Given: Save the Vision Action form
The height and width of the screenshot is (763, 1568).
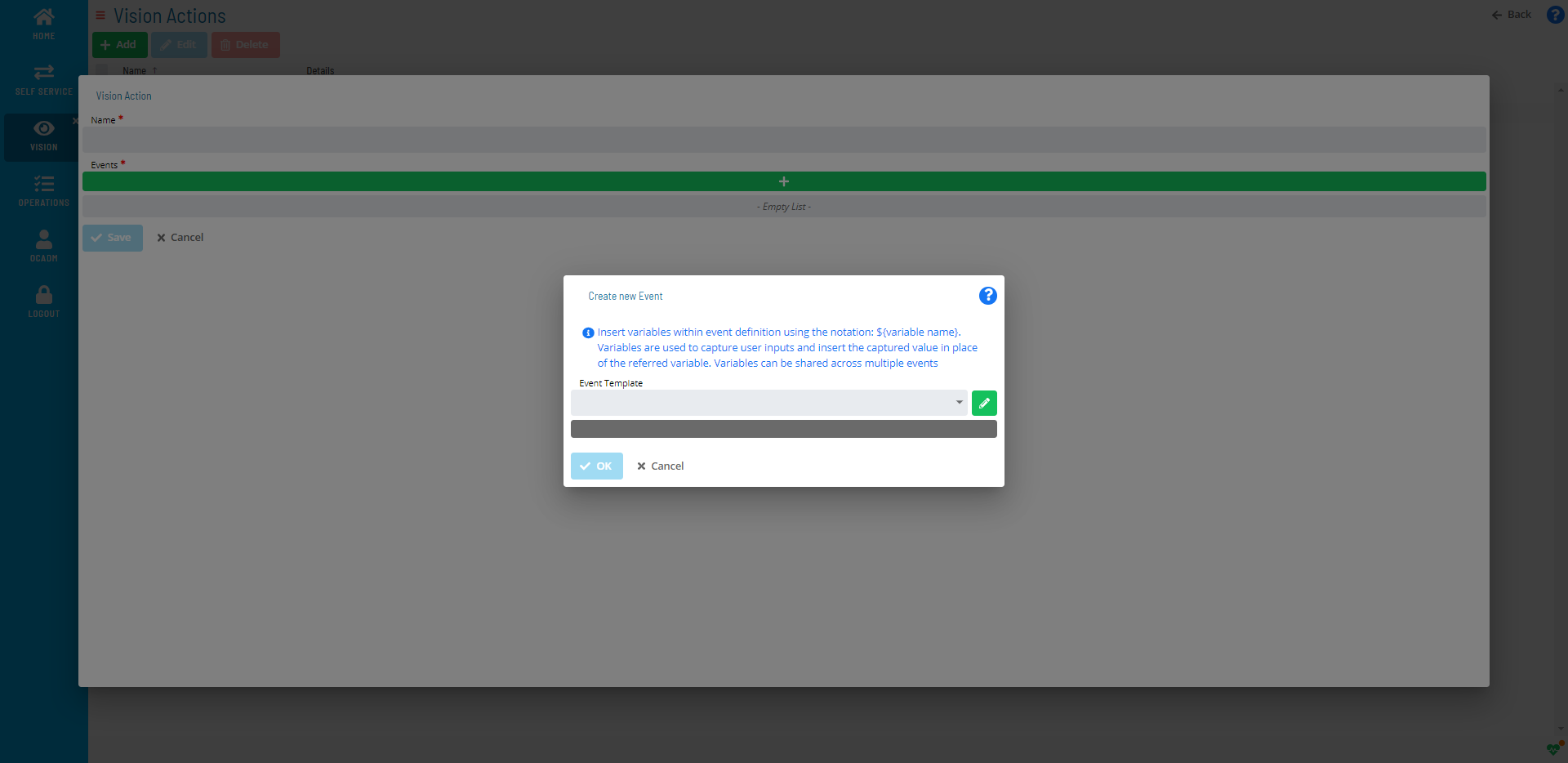Looking at the screenshot, I should click(113, 238).
